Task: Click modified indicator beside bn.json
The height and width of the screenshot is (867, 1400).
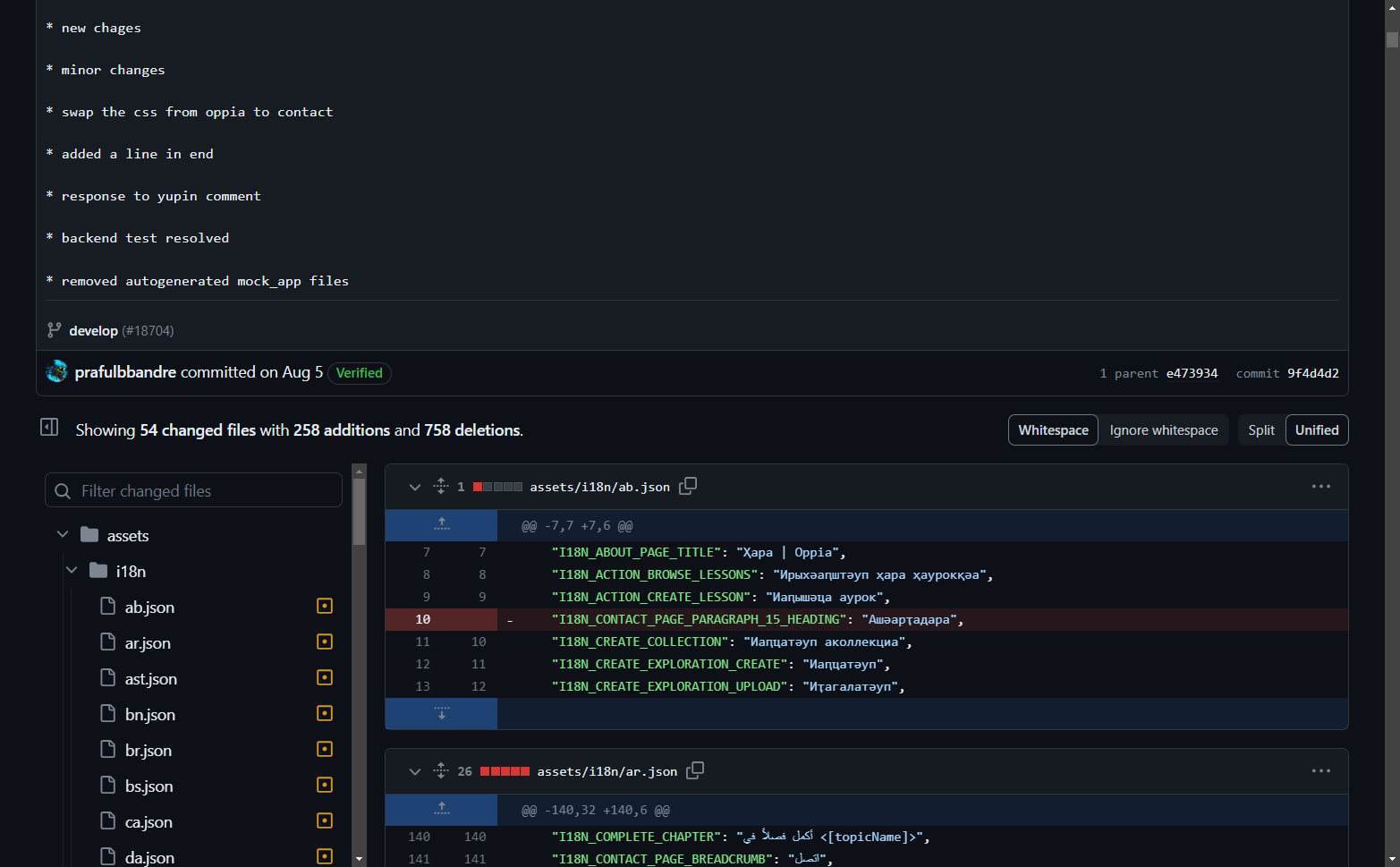Action: pyautogui.click(x=325, y=714)
